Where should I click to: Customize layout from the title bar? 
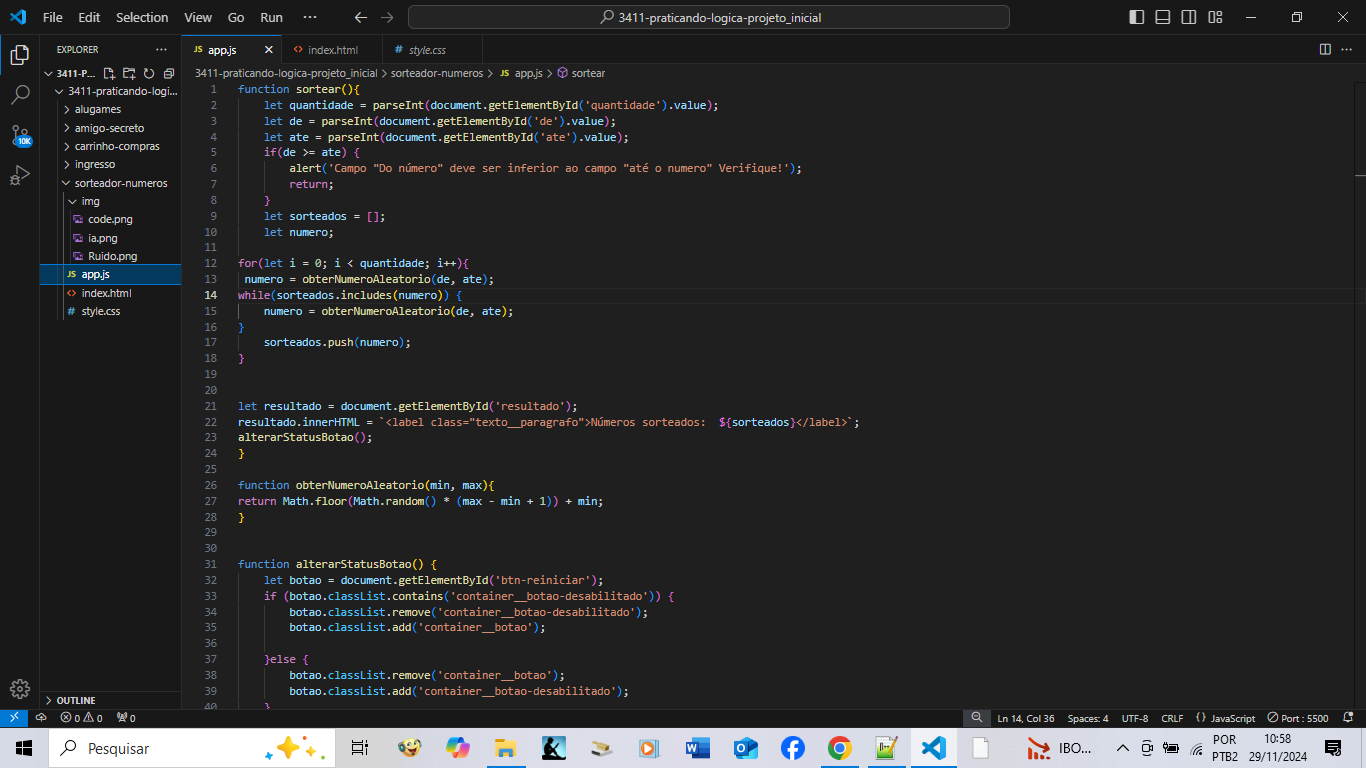pyautogui.click(x=1215, y=17)
